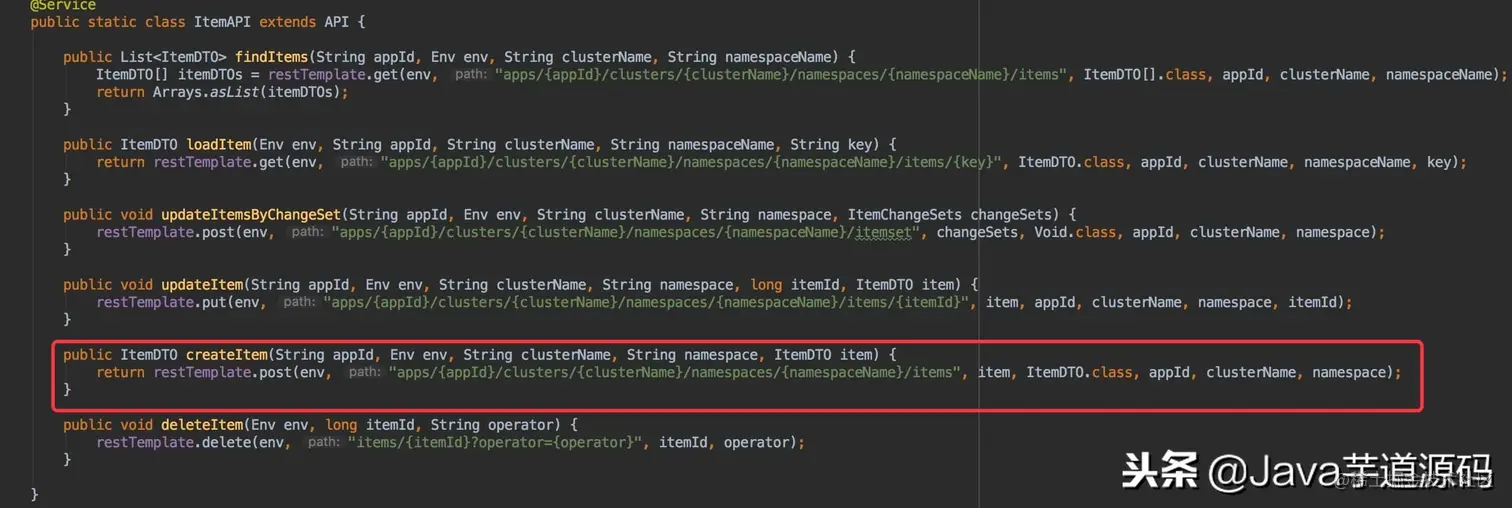The image size is (1512, 508).
Task: Click the findItems method name
Action: (271, 57)
